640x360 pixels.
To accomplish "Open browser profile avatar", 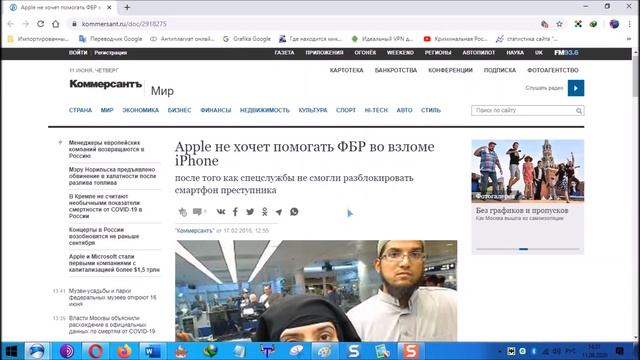I will pos(614,24).
